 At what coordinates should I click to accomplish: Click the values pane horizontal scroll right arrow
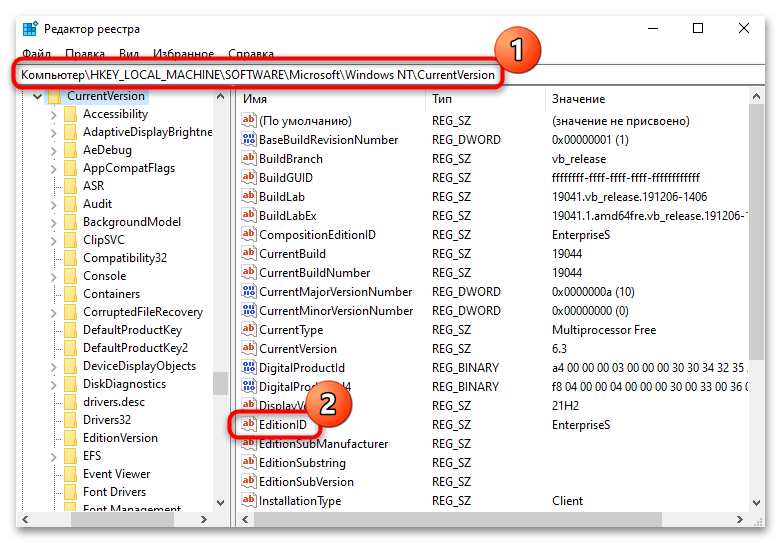point(740,519)
